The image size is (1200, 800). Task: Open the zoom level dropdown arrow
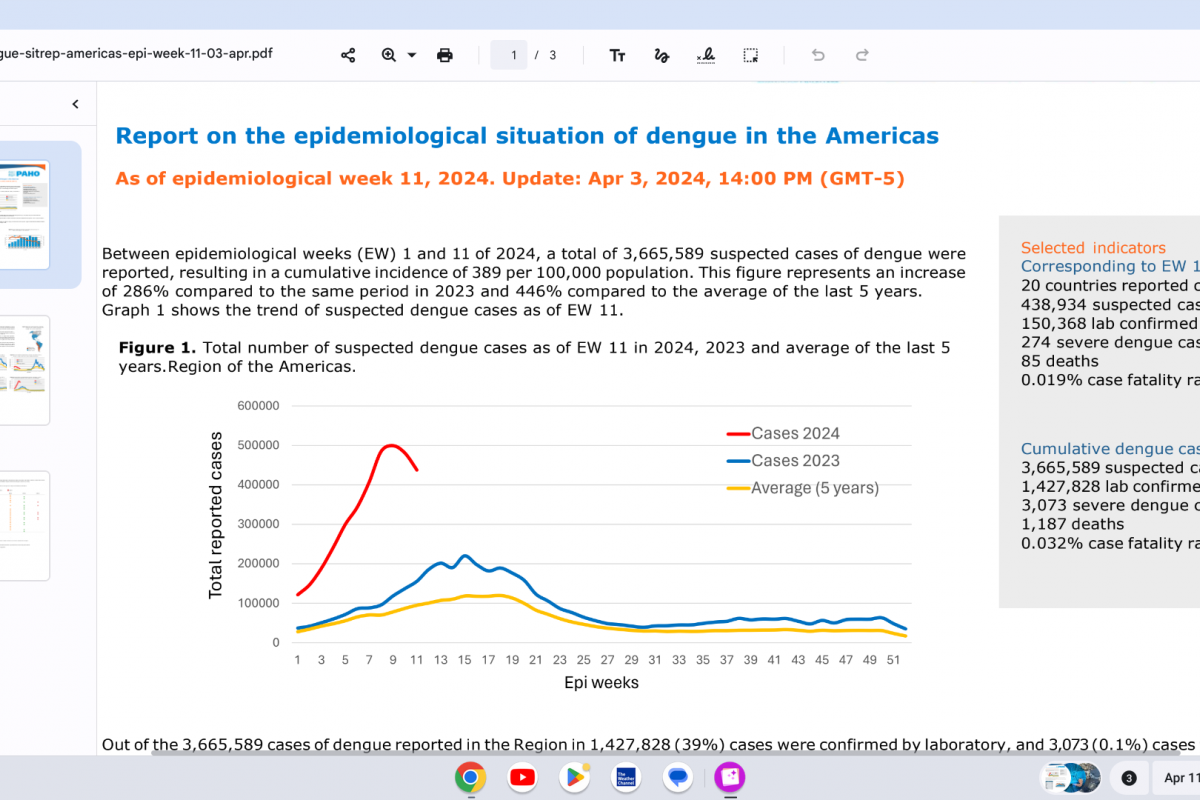point(412,55)
